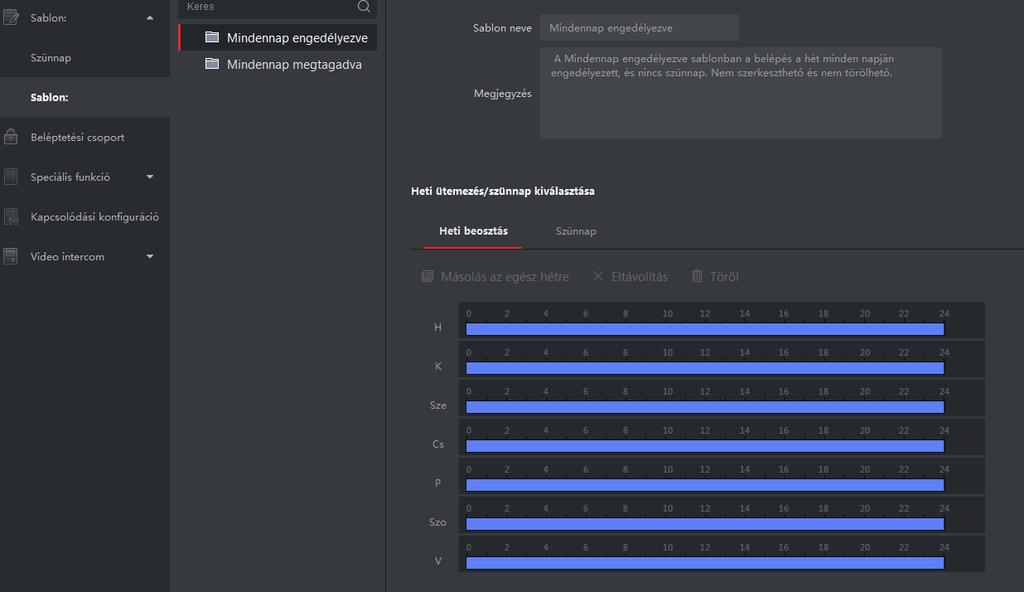1024x592 pixels.
Task: Click the Sablon edit icon in sidebar
Action: 10,17
